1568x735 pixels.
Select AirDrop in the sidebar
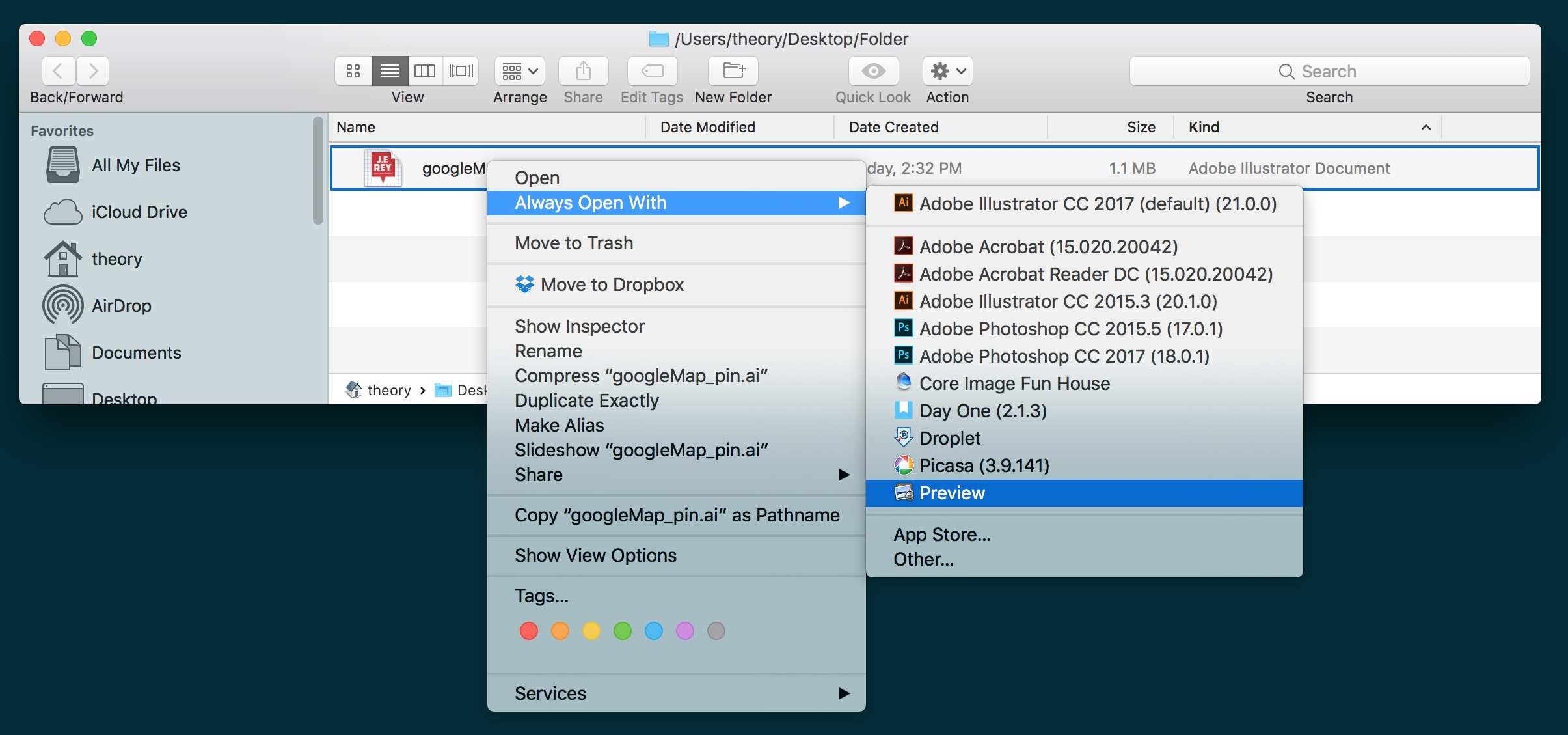122,305
